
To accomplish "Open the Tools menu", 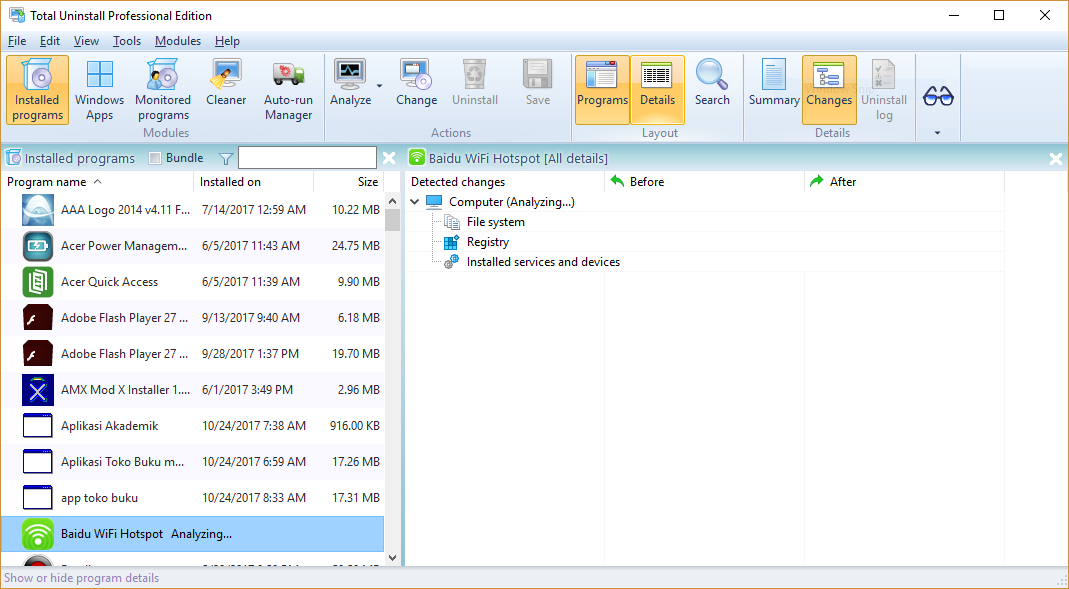I will pyautogui.click(x=127, y=41).
